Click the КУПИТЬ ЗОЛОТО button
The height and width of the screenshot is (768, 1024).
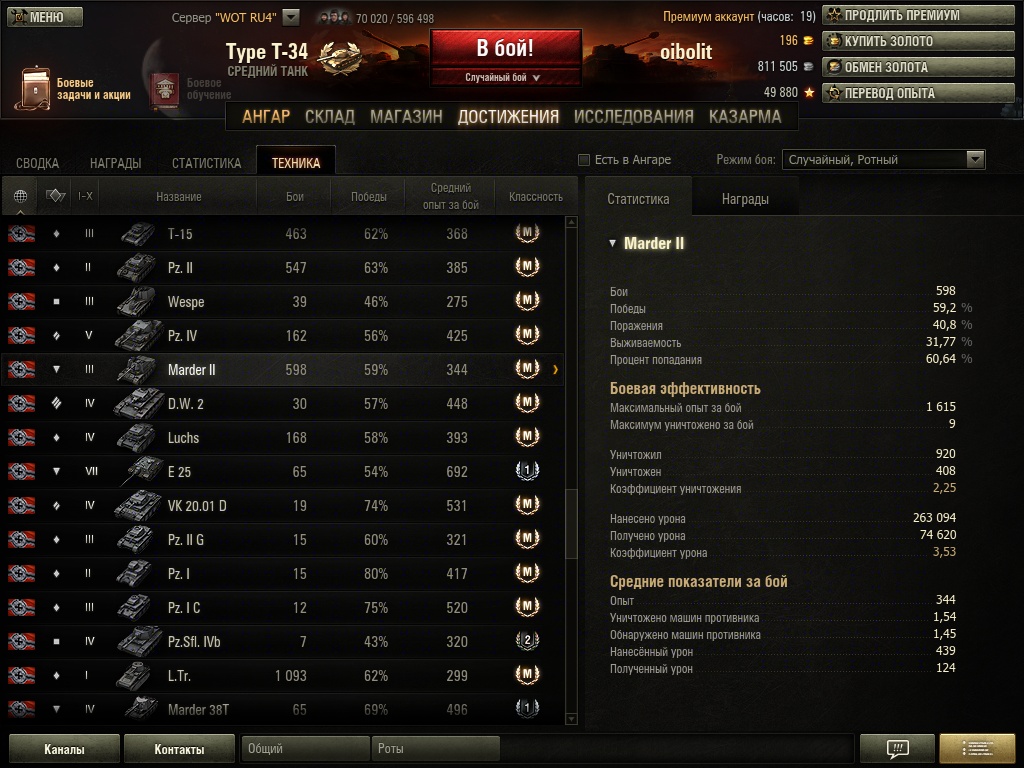click(x=918, y=40)
